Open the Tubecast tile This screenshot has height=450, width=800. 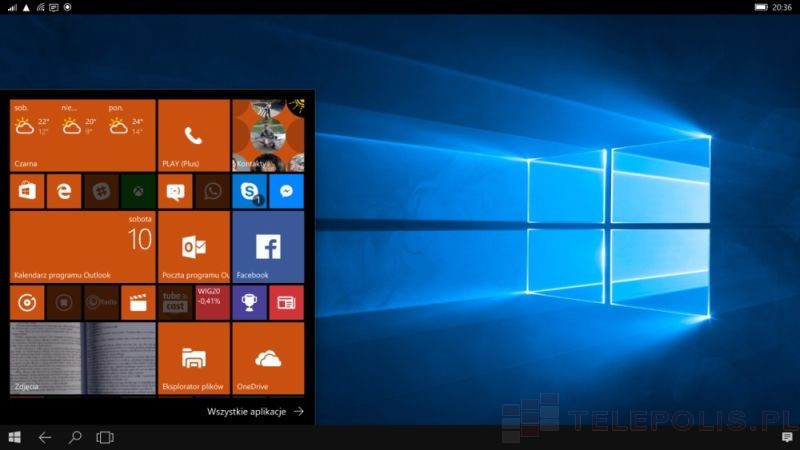click(176, 303)
